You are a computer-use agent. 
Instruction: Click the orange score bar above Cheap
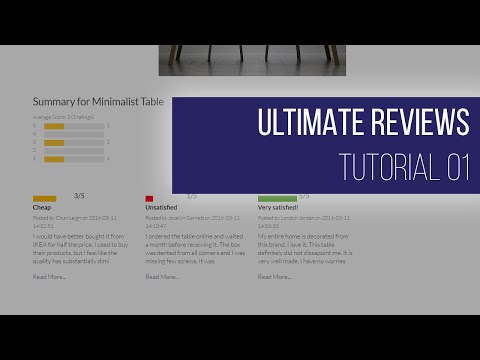(44, 199)
